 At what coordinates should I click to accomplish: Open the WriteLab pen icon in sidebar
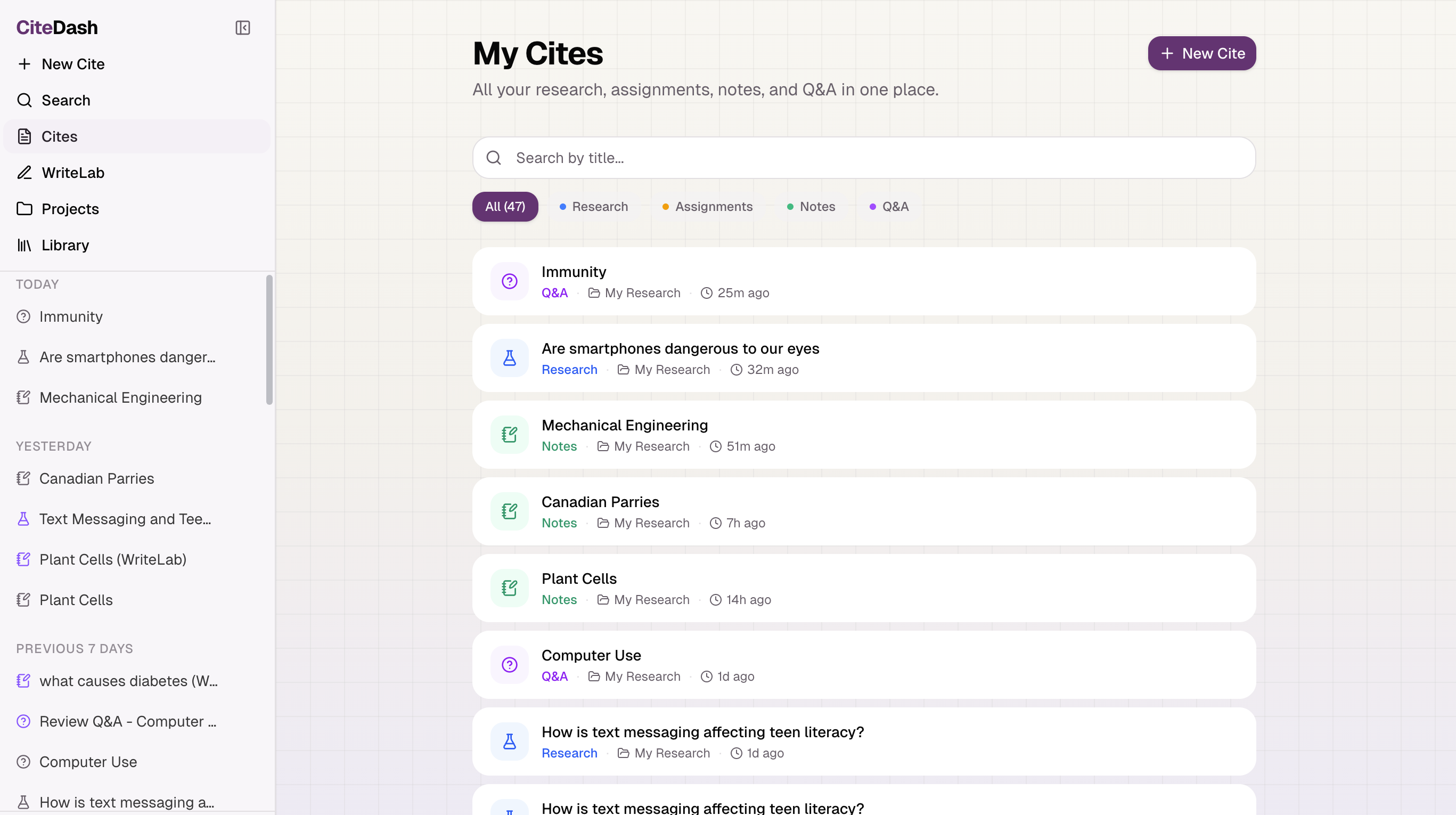24,173
